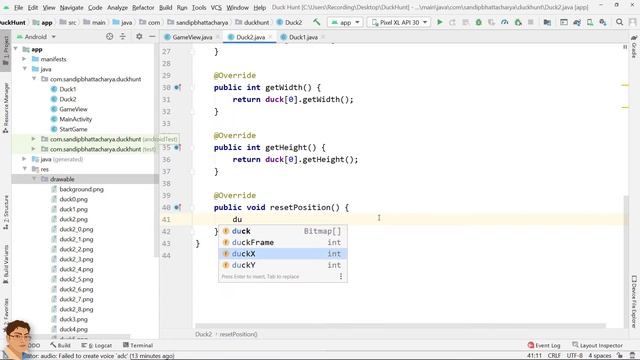Open Build Variants side tool window

tap(6, 264)
